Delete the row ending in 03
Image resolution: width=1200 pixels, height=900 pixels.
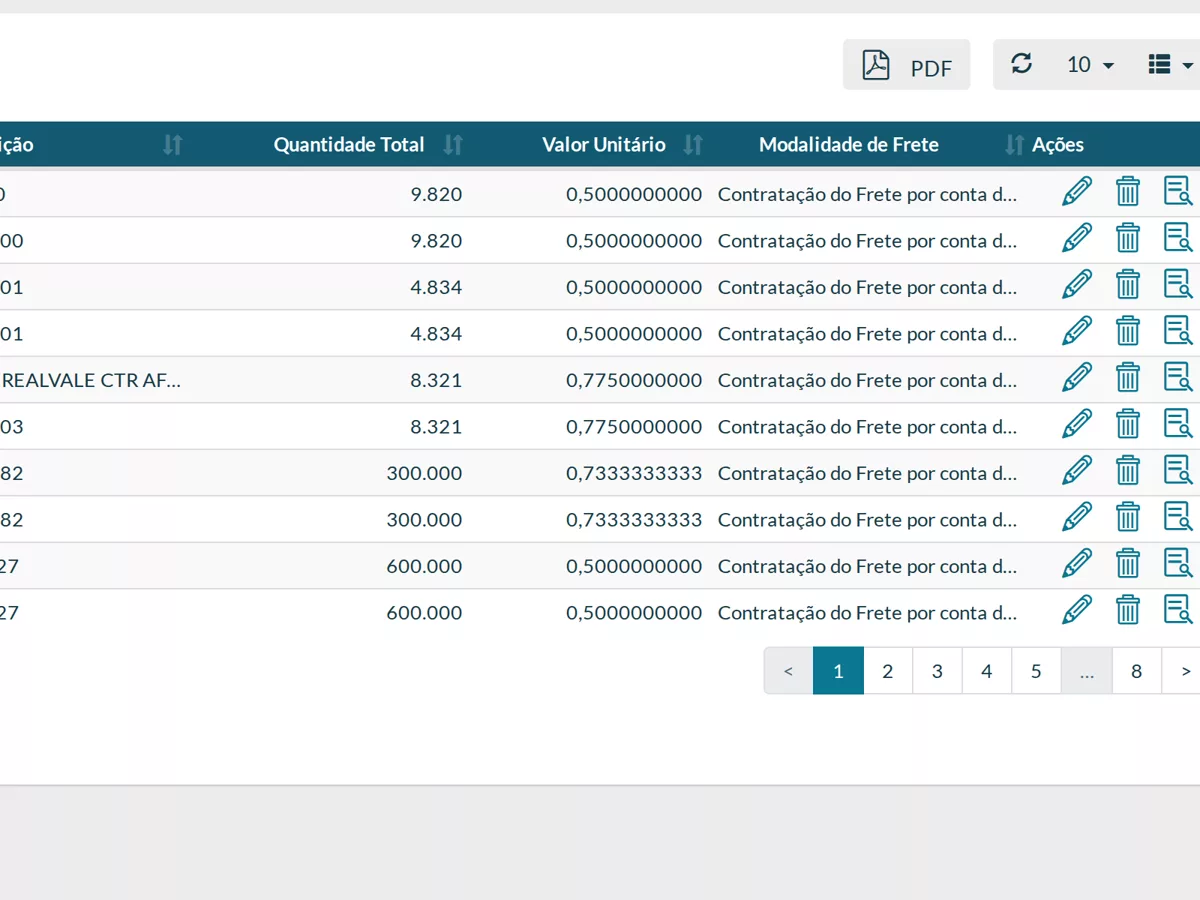click(1128, 424)
